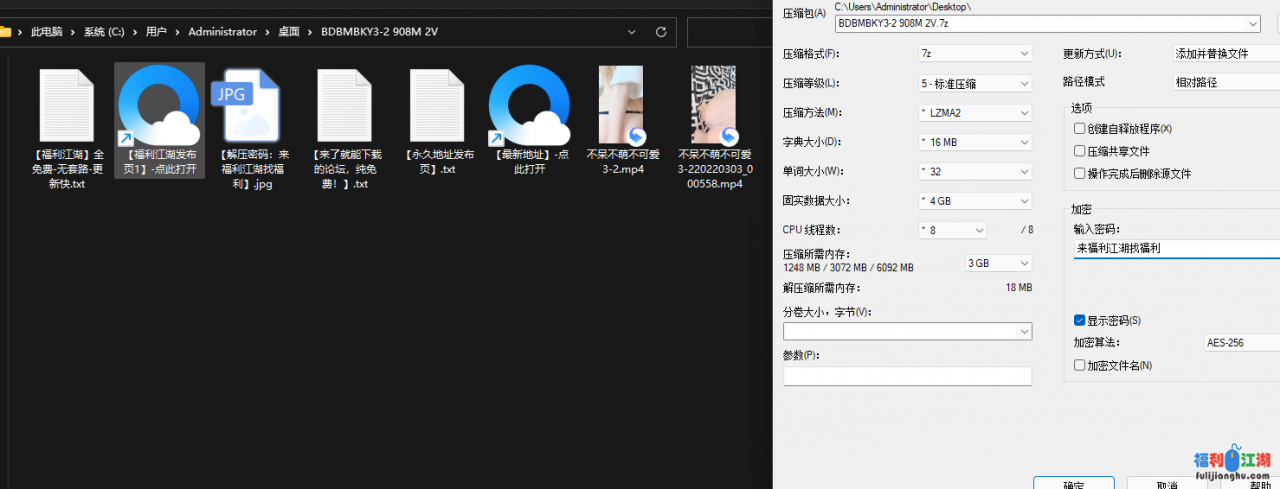The height and width of the screenshot is (489, 1280).
Task: Select the 永久地址发布页 text file icon
Action: point(437,106)
